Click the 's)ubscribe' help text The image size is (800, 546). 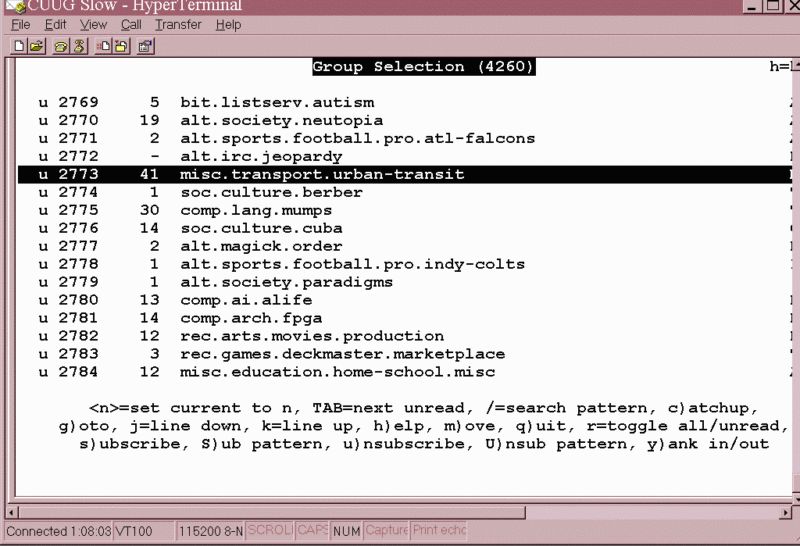click(130, 444)
